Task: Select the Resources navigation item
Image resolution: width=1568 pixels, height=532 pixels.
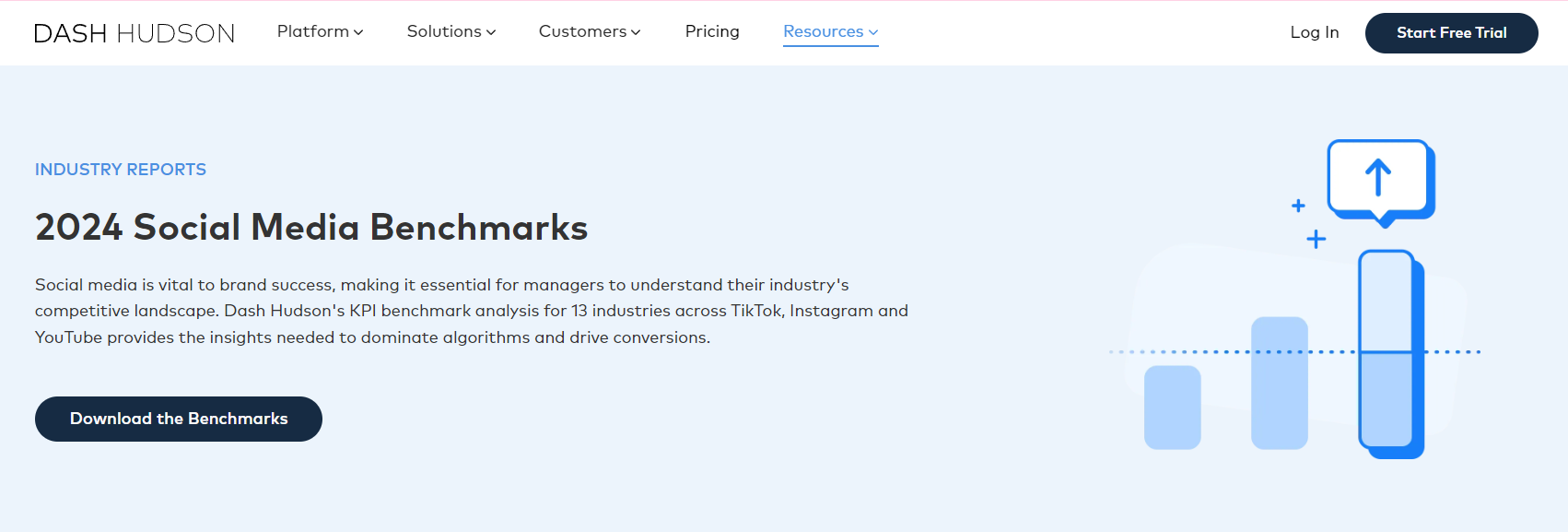Action: tap(823, 31)
